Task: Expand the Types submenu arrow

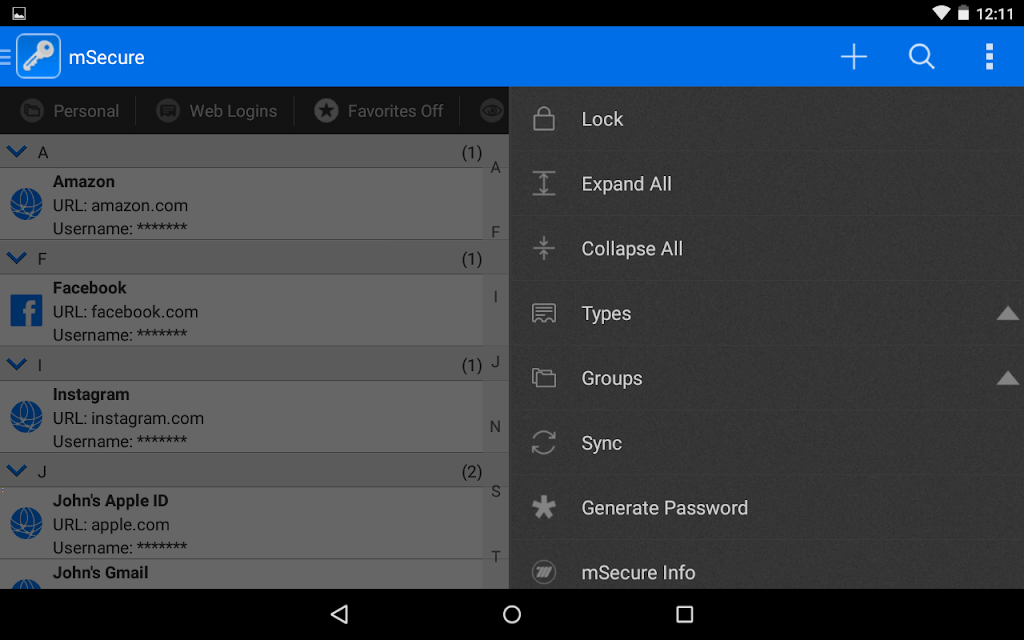Action: coord(1007,313)
